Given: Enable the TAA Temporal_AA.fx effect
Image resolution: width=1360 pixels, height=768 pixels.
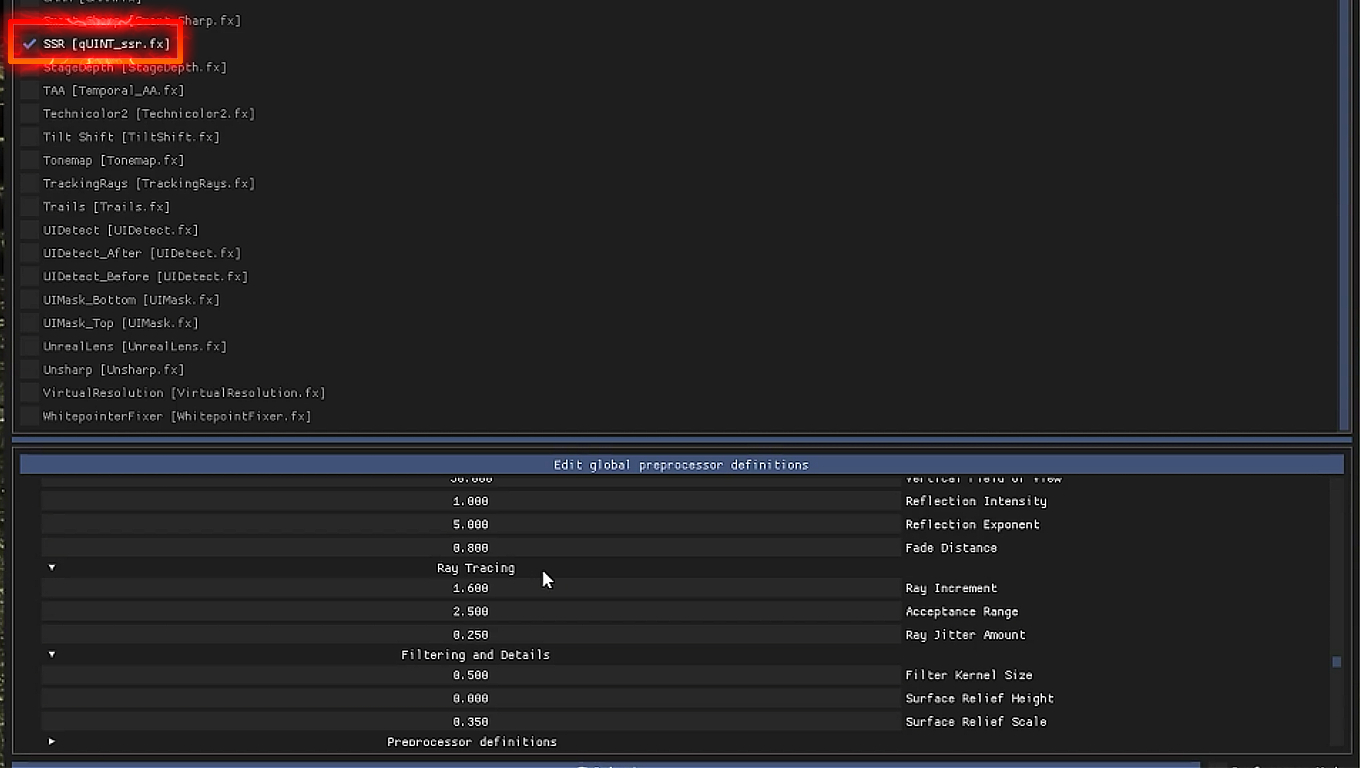Looking at the screenshot, I should (x=30, y=91).
